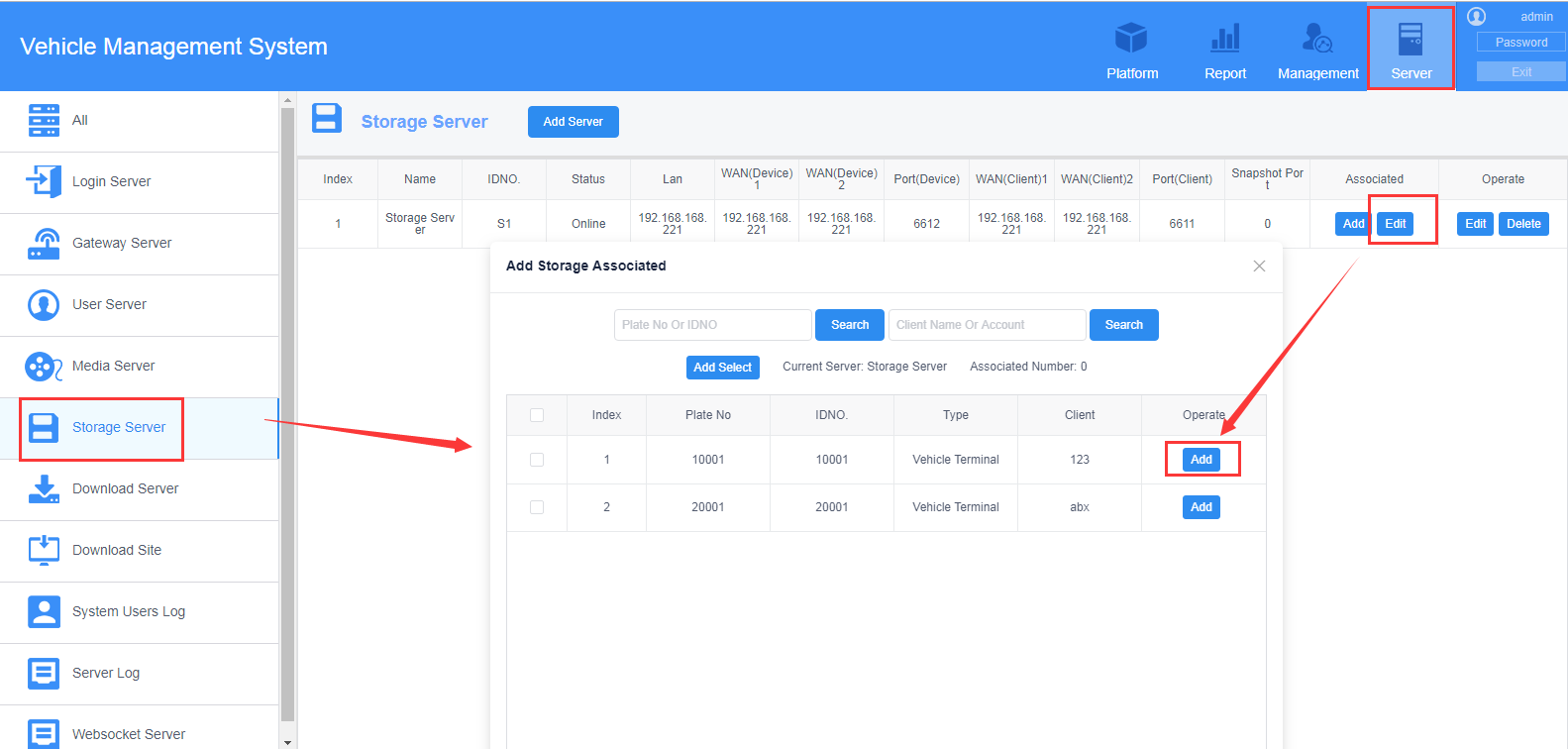Image resolution: width=1568 pixels, height=749 pixels.
Task: Open the Login Server sidebar icon
Action: click(44, 181)
